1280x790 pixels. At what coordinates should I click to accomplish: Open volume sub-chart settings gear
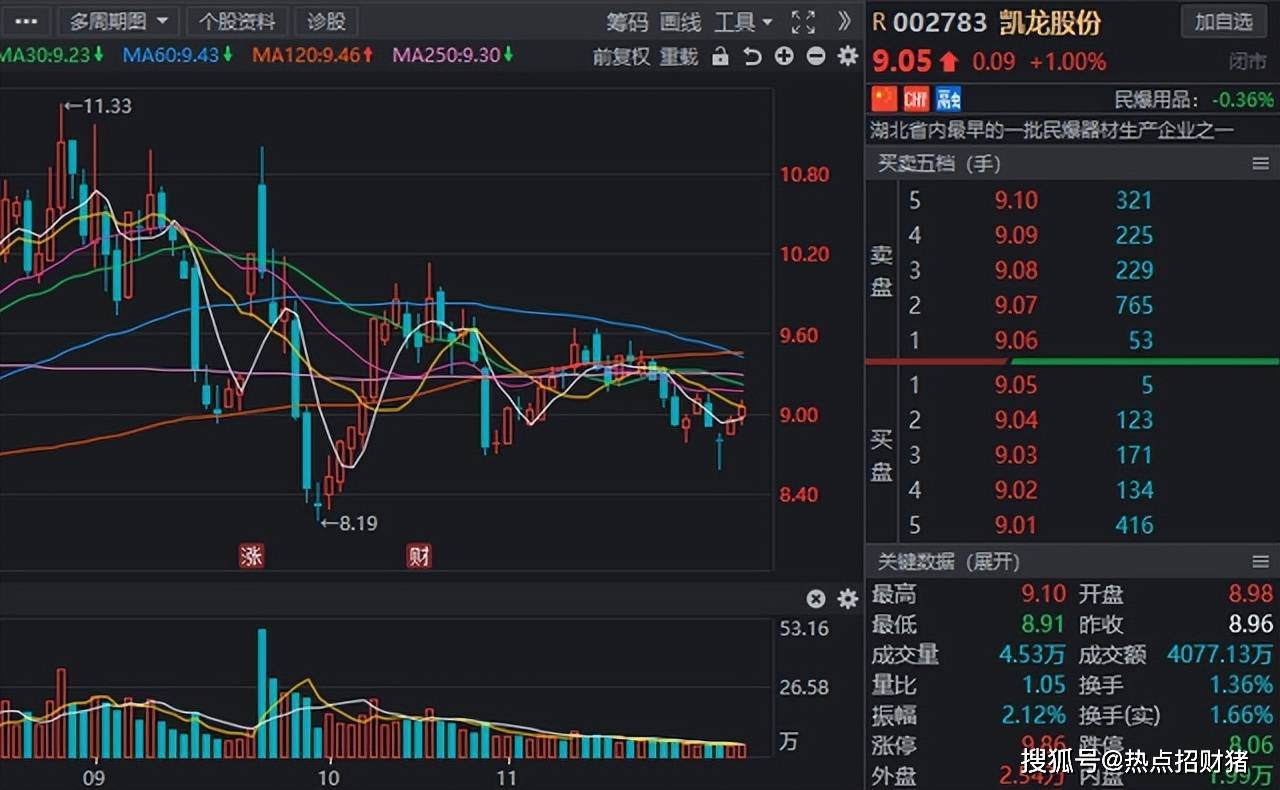coord(848,599)
